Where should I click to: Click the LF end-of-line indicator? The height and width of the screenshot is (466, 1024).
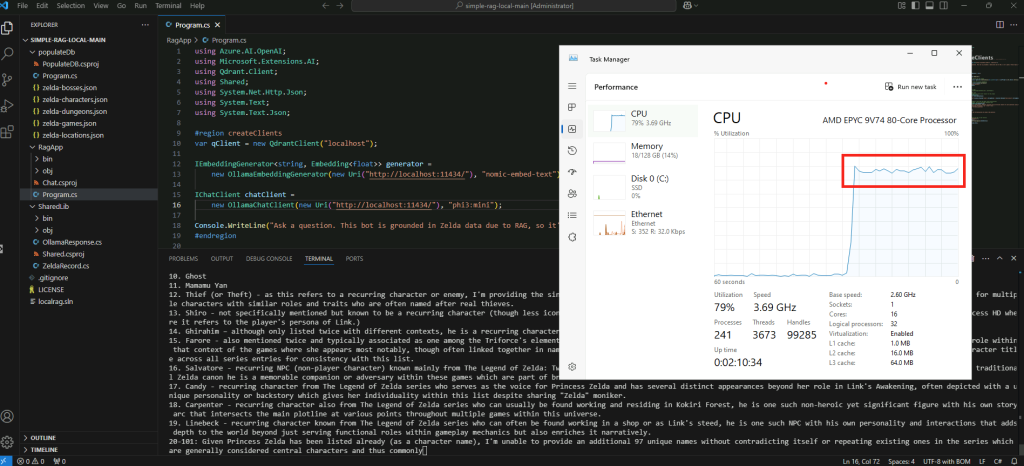click(x=981, y=461)
